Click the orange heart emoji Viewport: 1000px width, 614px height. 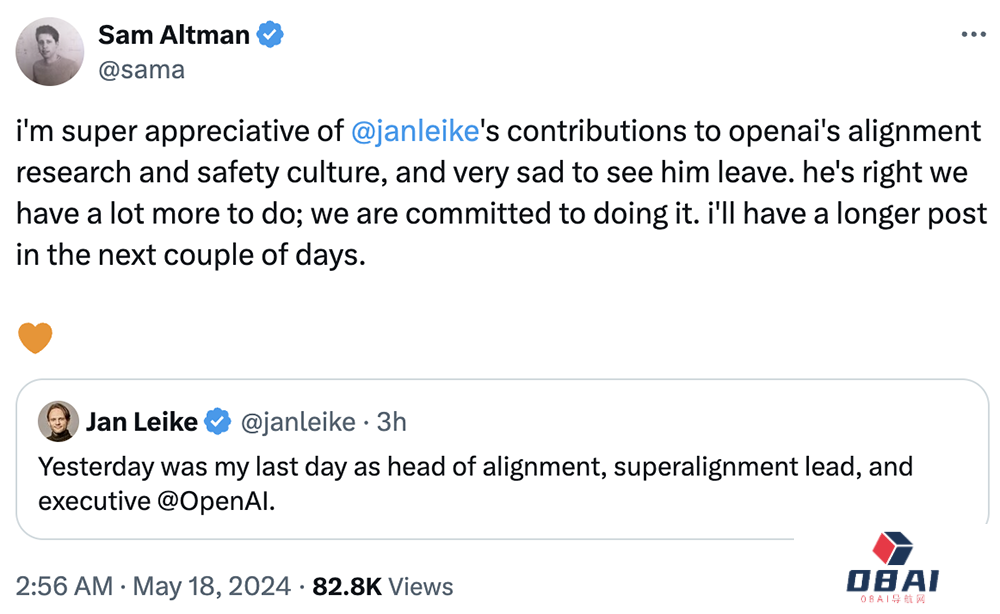click(35, 337)
